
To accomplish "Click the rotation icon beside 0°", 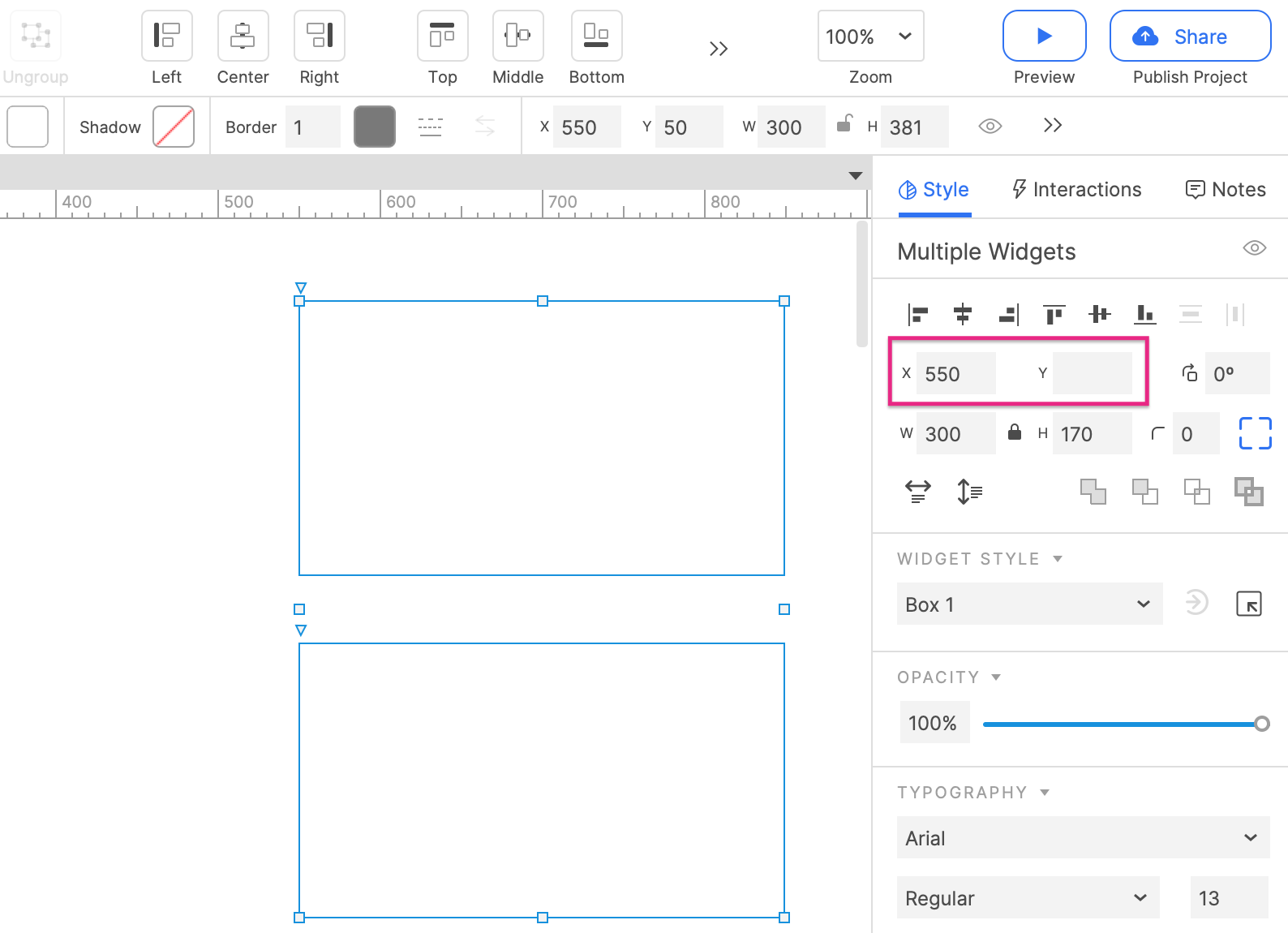I will [1189, 373].
